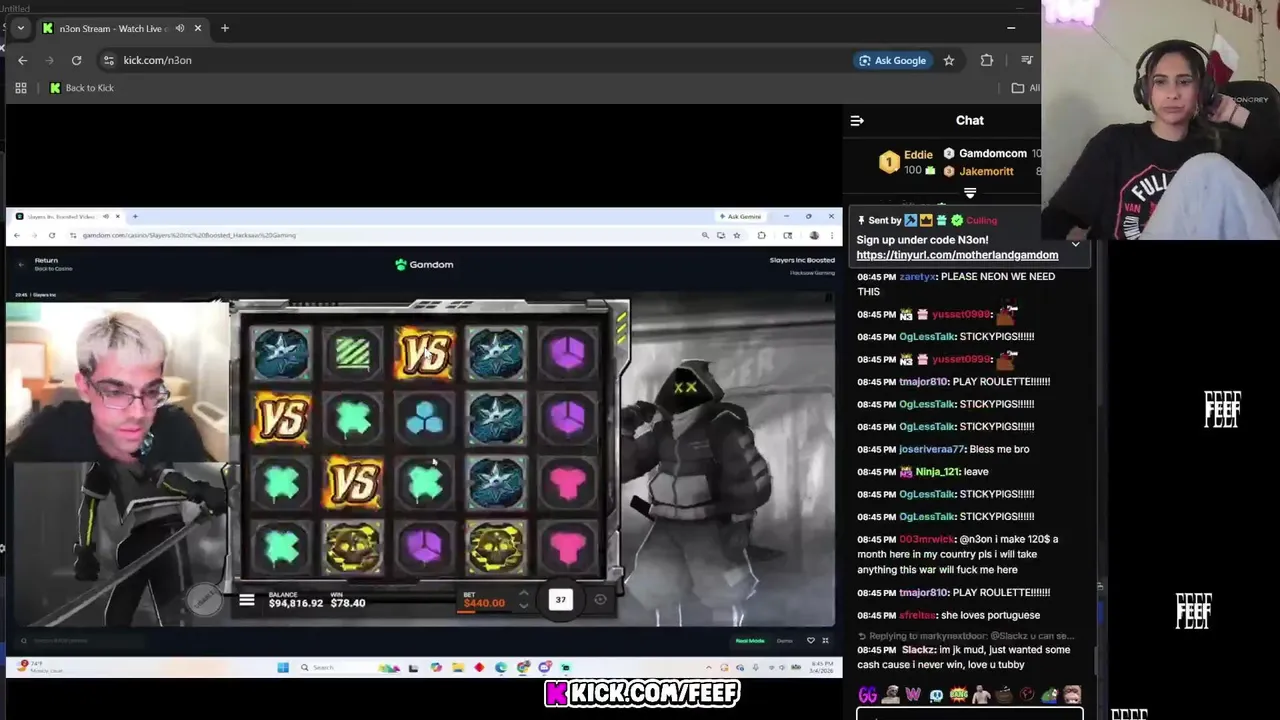Open the tab search dropdown in outer browser
The height and width of the screenshot is (720, 1280).
coord(20,28)
